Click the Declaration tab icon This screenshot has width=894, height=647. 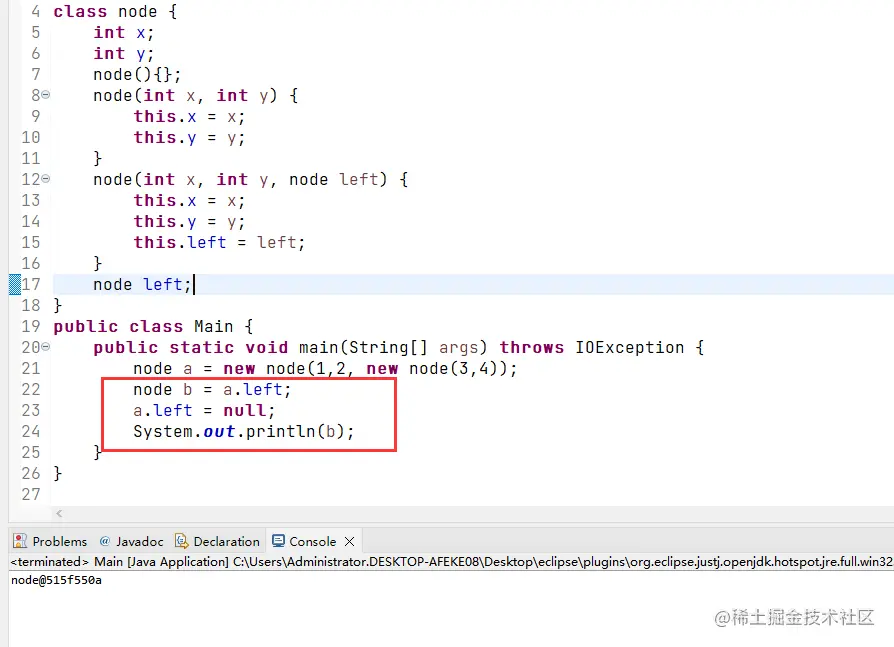[181, 540]
